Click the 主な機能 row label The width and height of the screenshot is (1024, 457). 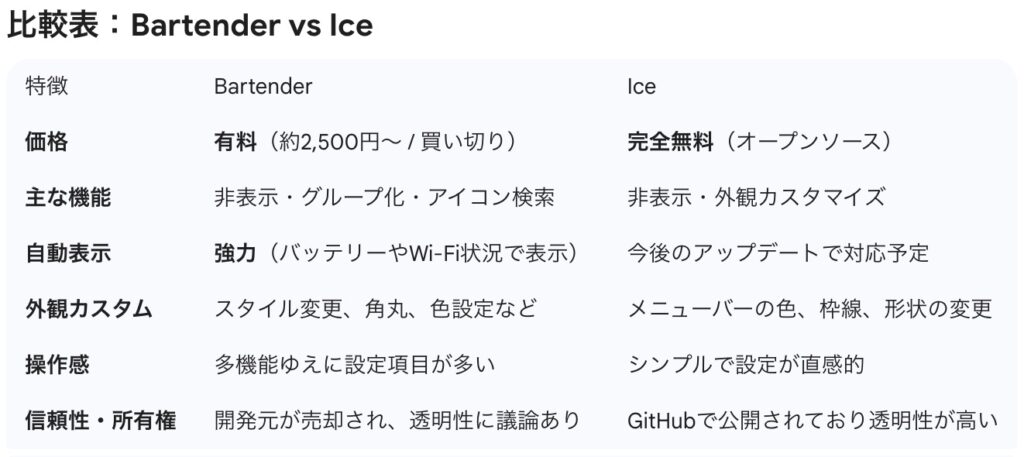[68, 197]
